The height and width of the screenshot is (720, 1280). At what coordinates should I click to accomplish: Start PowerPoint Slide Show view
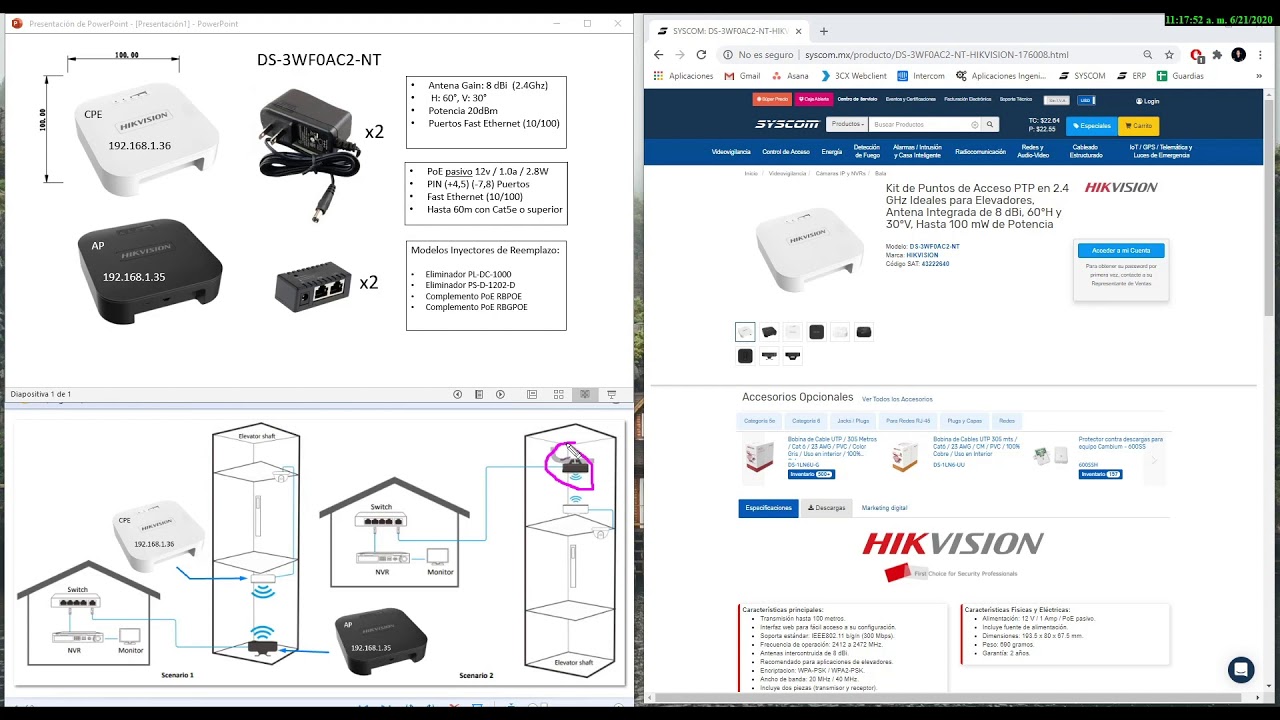point(612,394)
